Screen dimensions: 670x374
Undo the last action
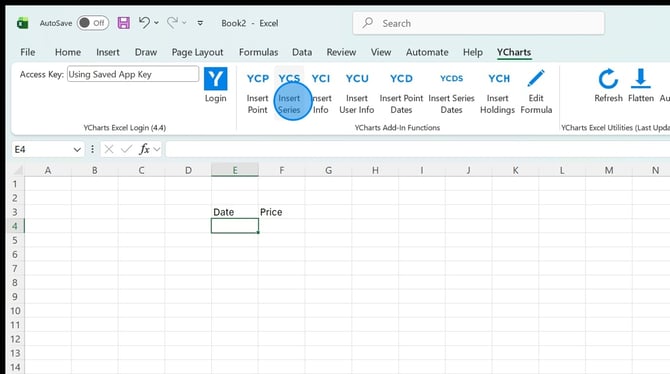(x=144, y=23)
